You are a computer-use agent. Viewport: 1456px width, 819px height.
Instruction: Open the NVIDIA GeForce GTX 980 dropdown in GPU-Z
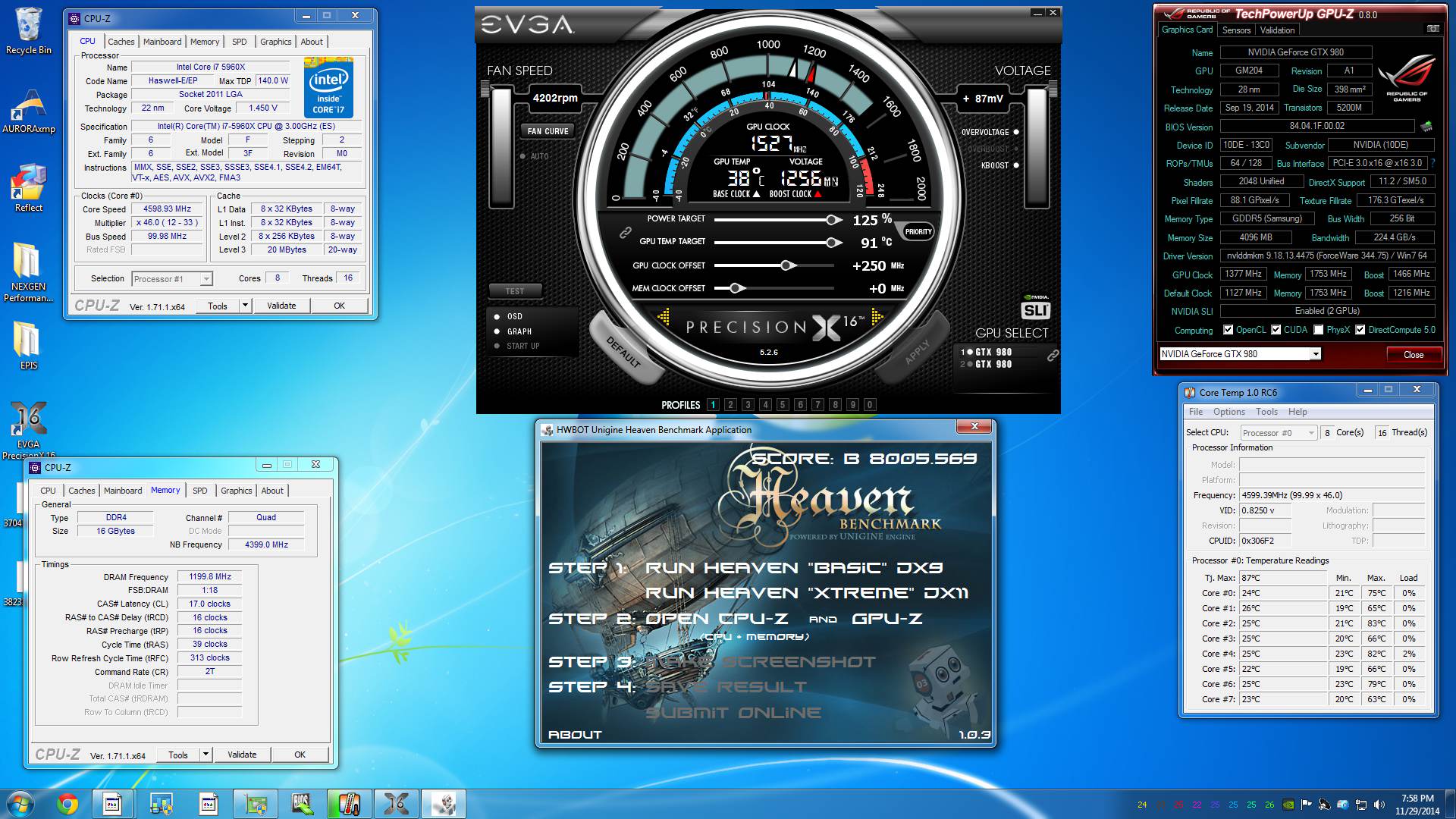[x=1316, y=354]
